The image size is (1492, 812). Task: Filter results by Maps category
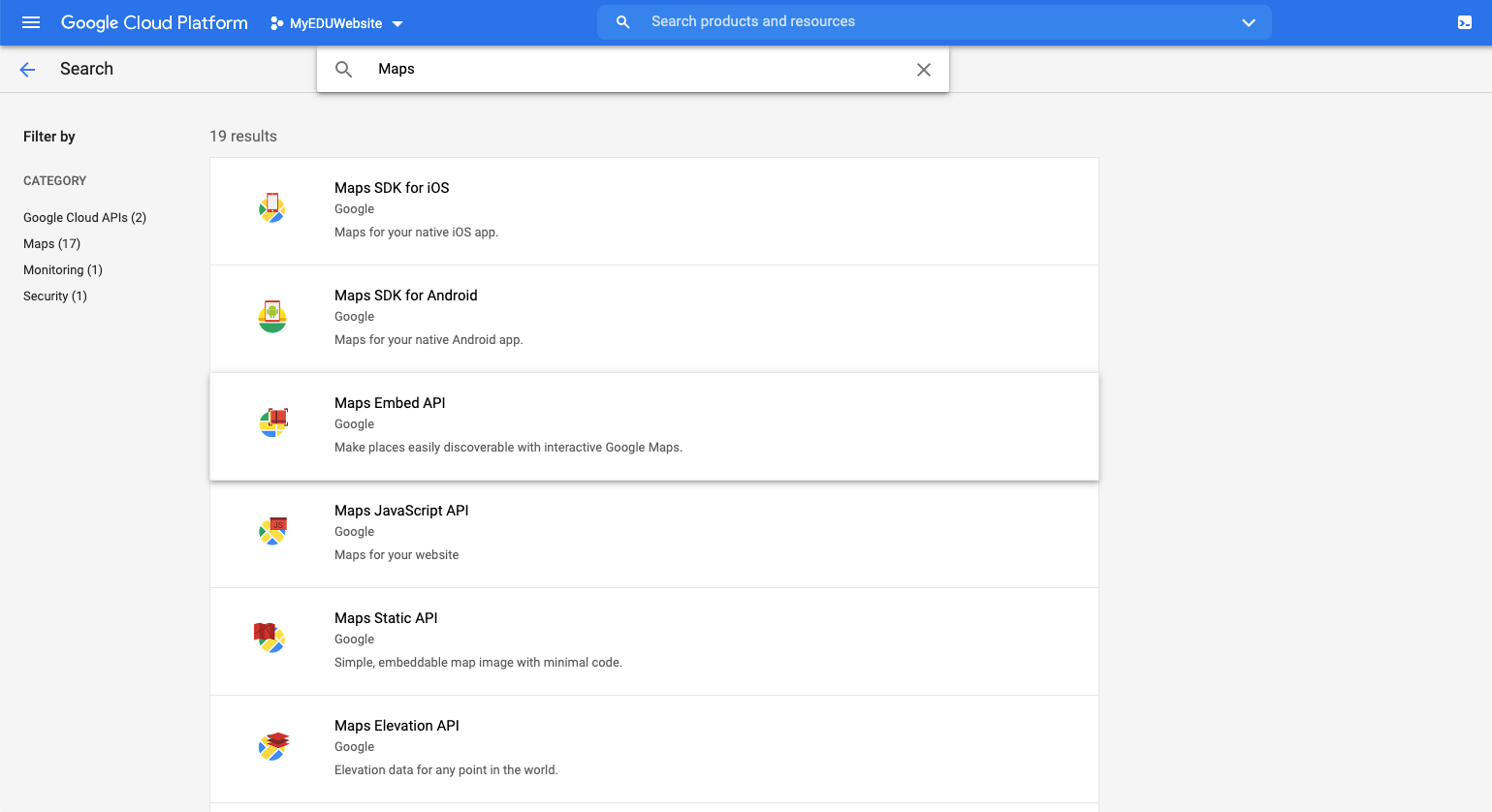coord(51,244)
